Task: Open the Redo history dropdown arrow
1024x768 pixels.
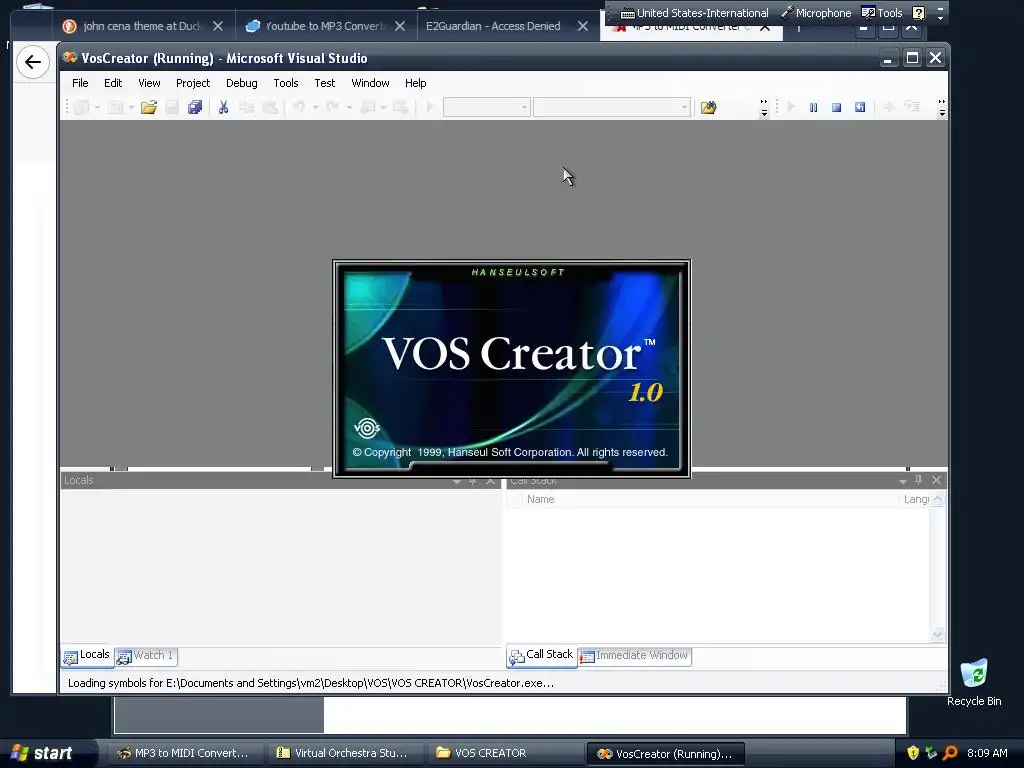Action: pyautogui.click(x=349, y=107)
